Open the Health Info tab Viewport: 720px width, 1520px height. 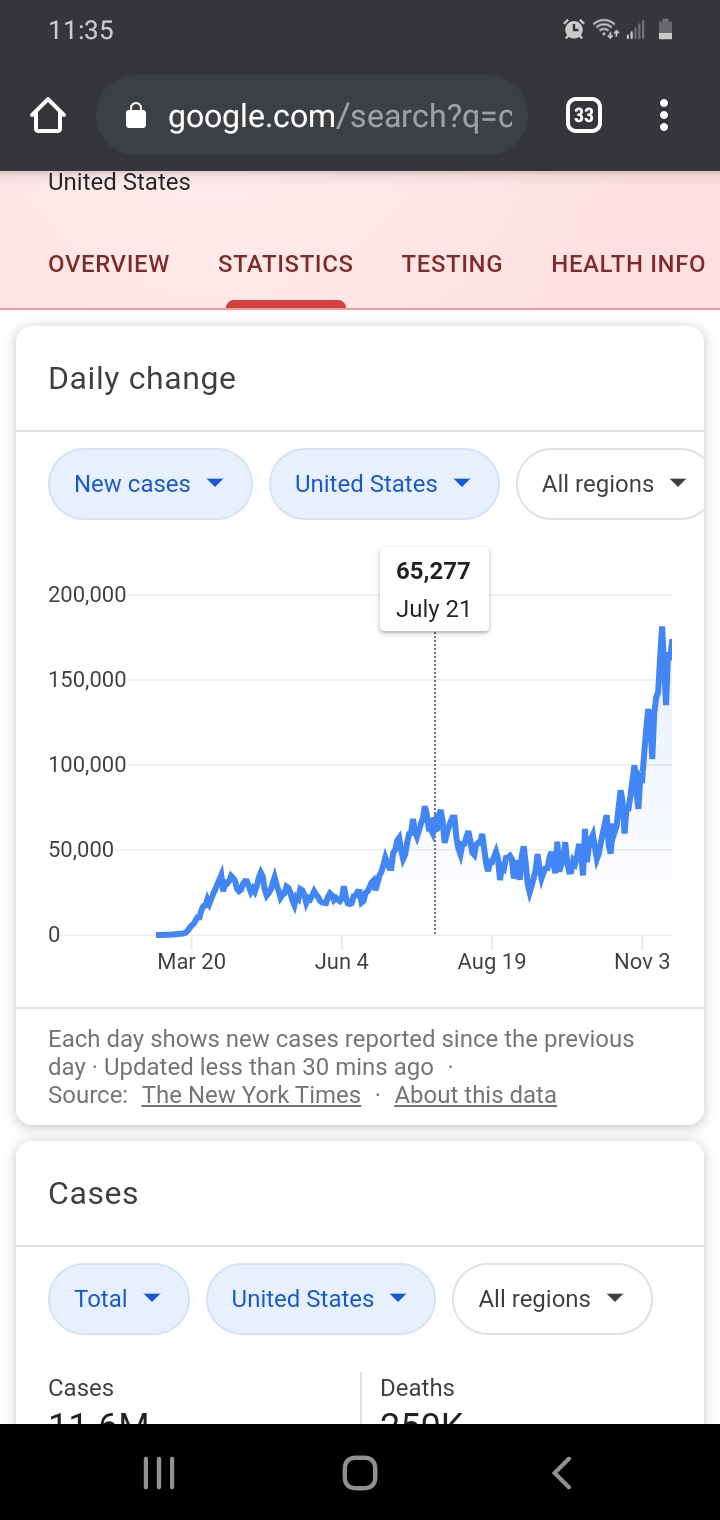628,264
